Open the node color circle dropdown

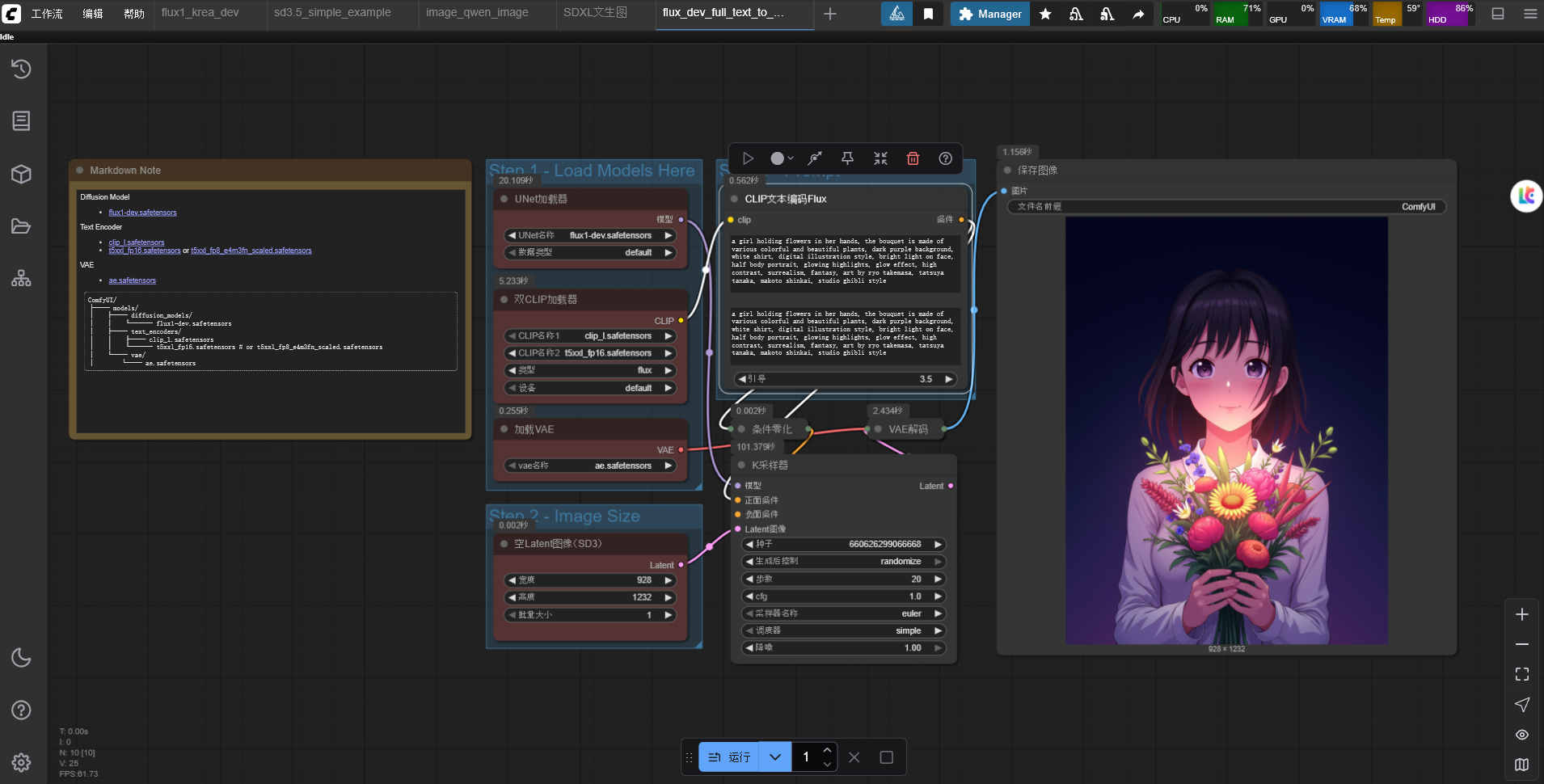pos(781,158)
